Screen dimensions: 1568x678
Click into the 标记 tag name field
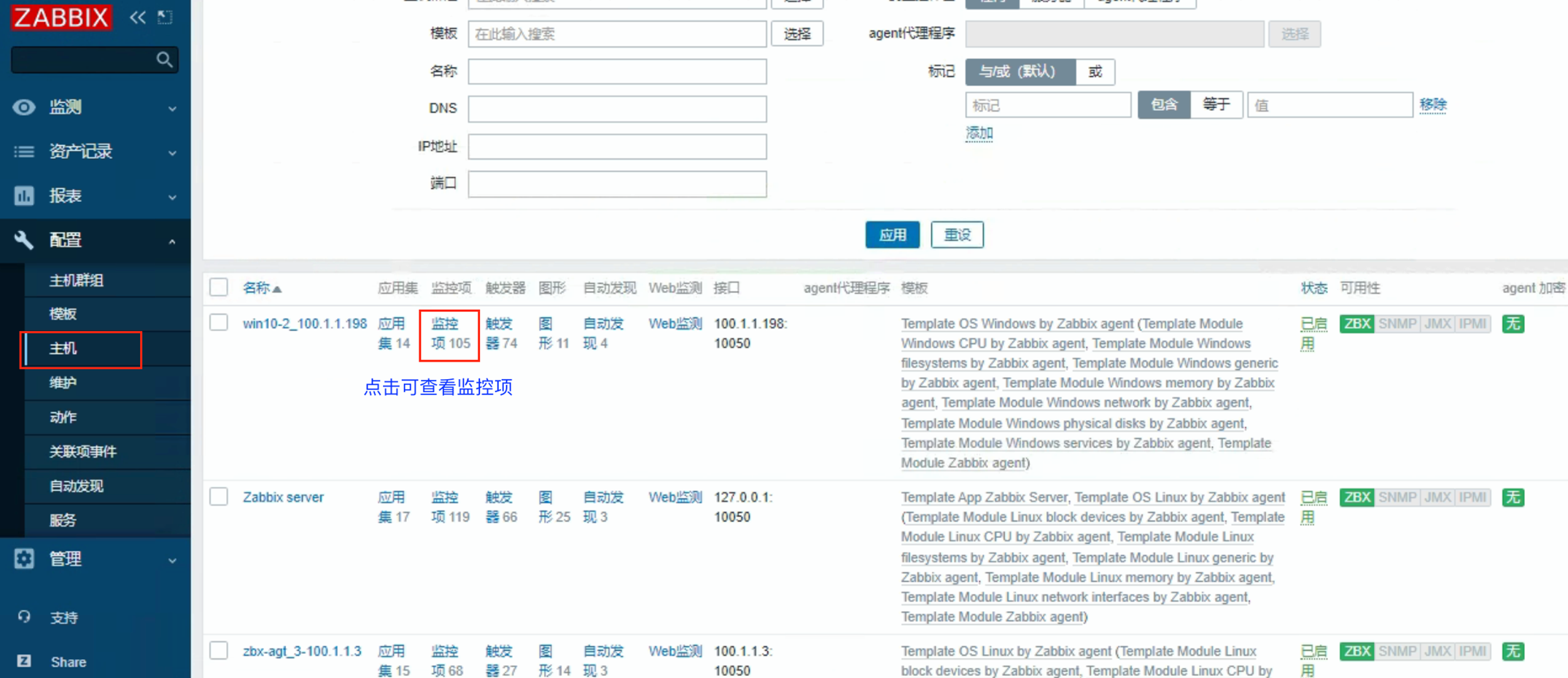1048,105
